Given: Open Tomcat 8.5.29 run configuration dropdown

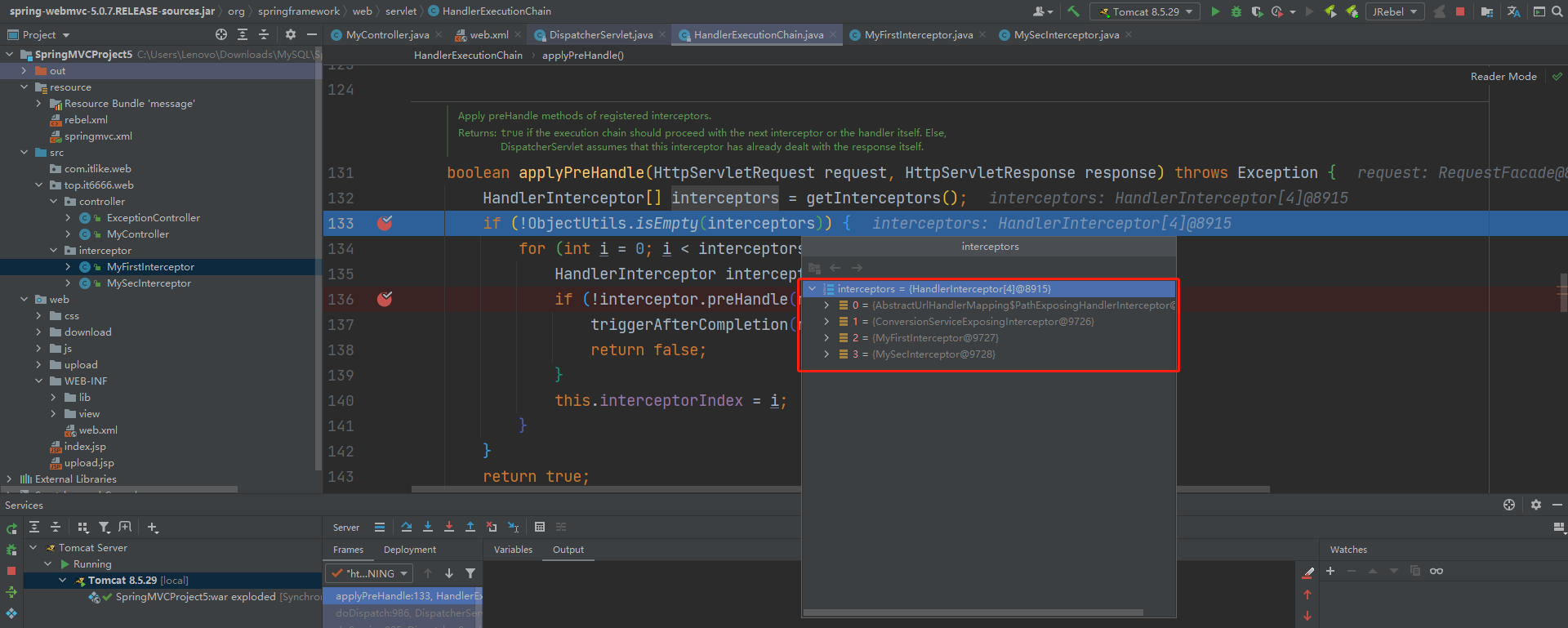Looking at the screenshot, I should [x=1146, y=11].
